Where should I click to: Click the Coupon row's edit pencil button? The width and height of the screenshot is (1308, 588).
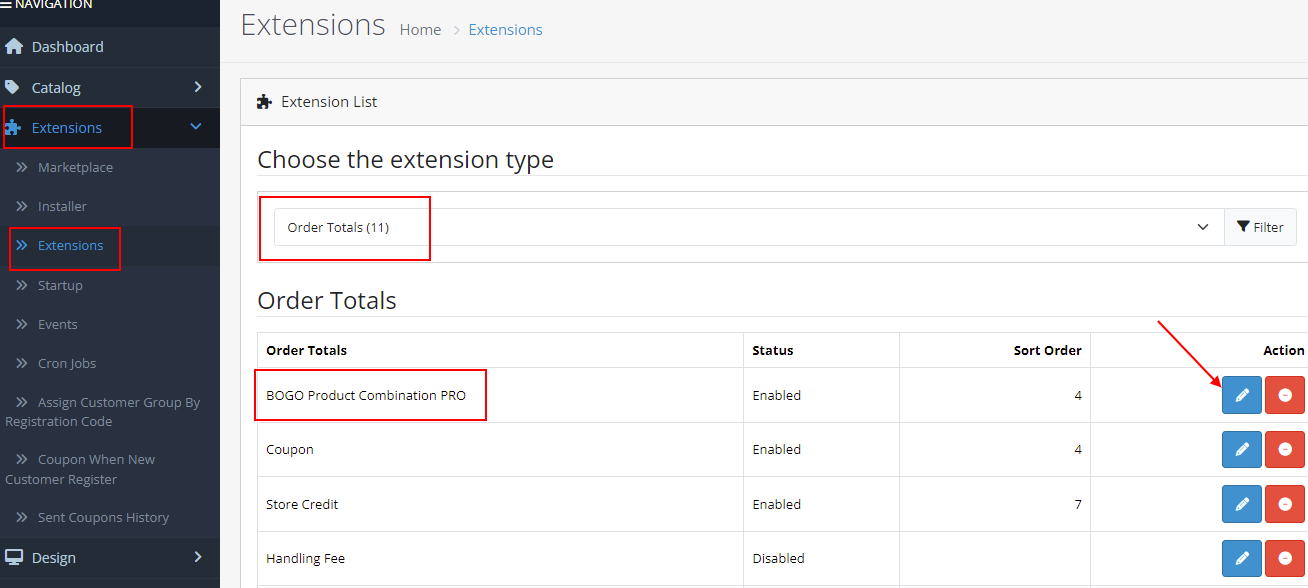pos(1242,449)
